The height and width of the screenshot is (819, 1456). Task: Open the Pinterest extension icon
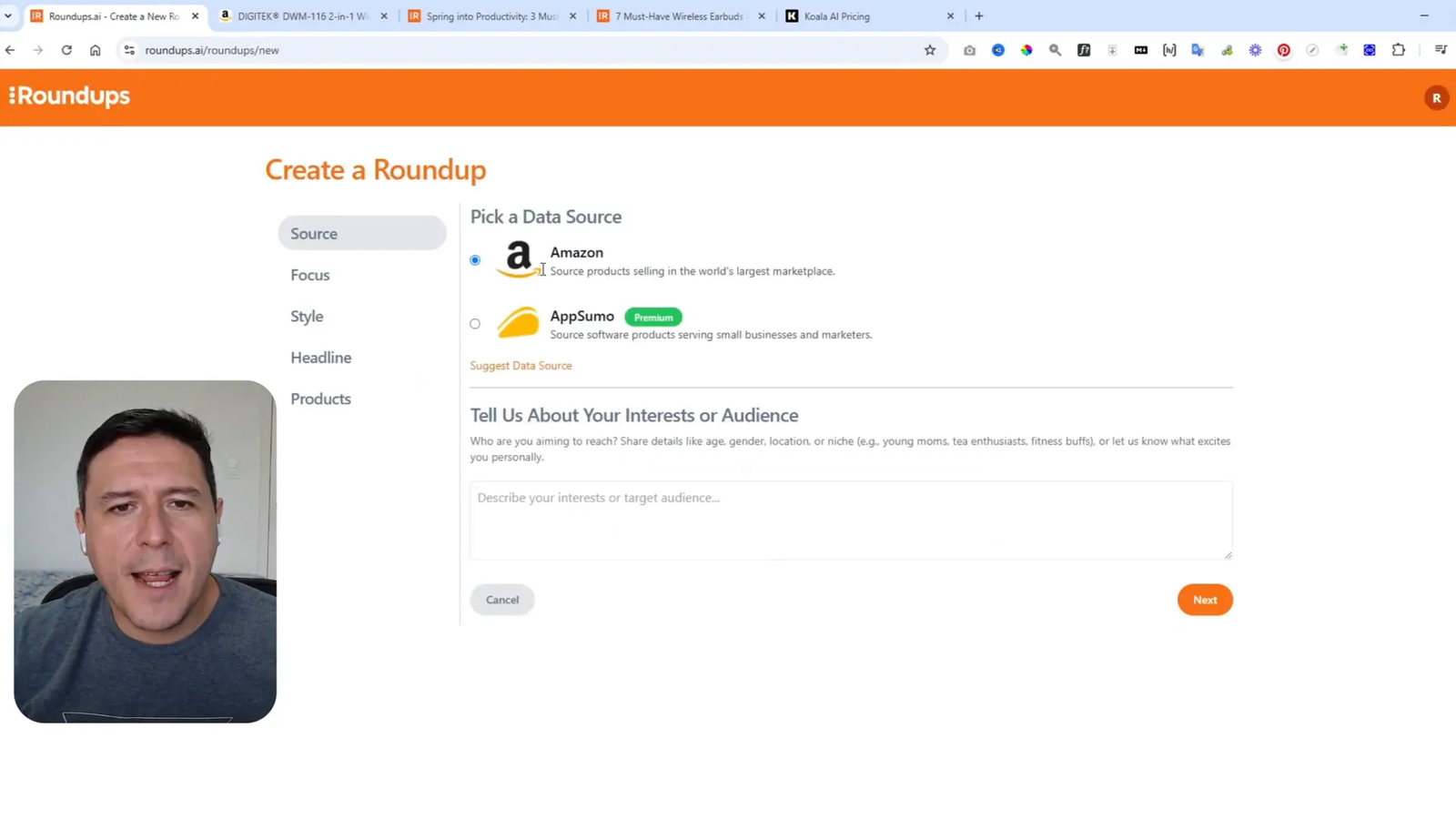pos(1283,50)
